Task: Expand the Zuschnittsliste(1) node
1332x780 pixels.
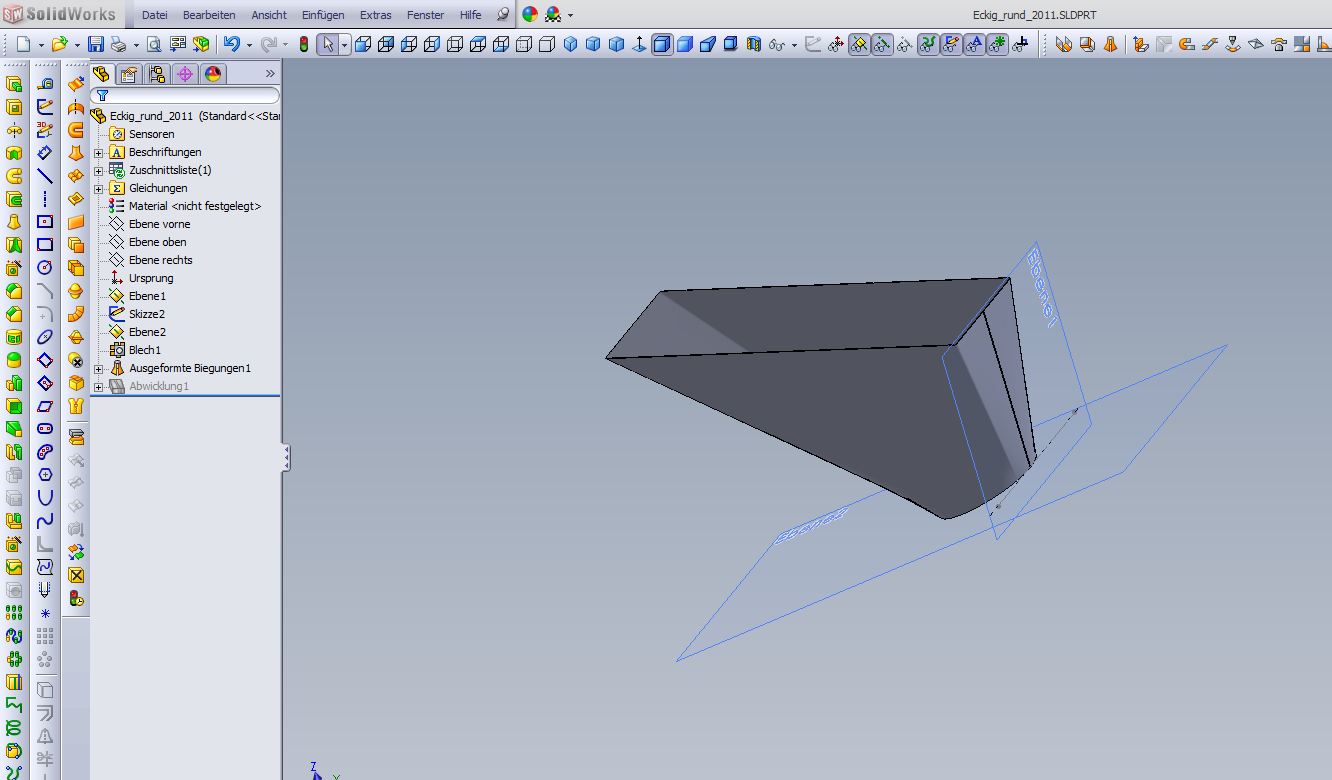Action: [x=99, y=170]
